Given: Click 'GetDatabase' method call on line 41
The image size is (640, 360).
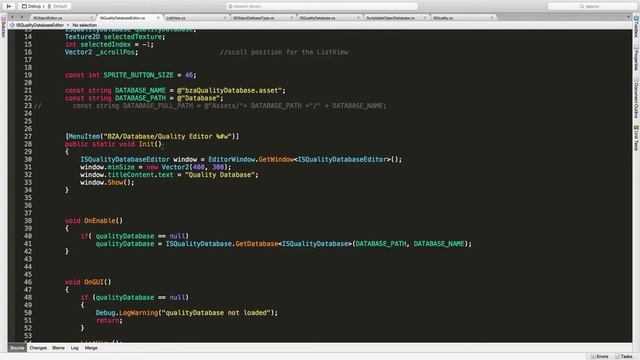Looking at the screenshot, I should 257,244.
